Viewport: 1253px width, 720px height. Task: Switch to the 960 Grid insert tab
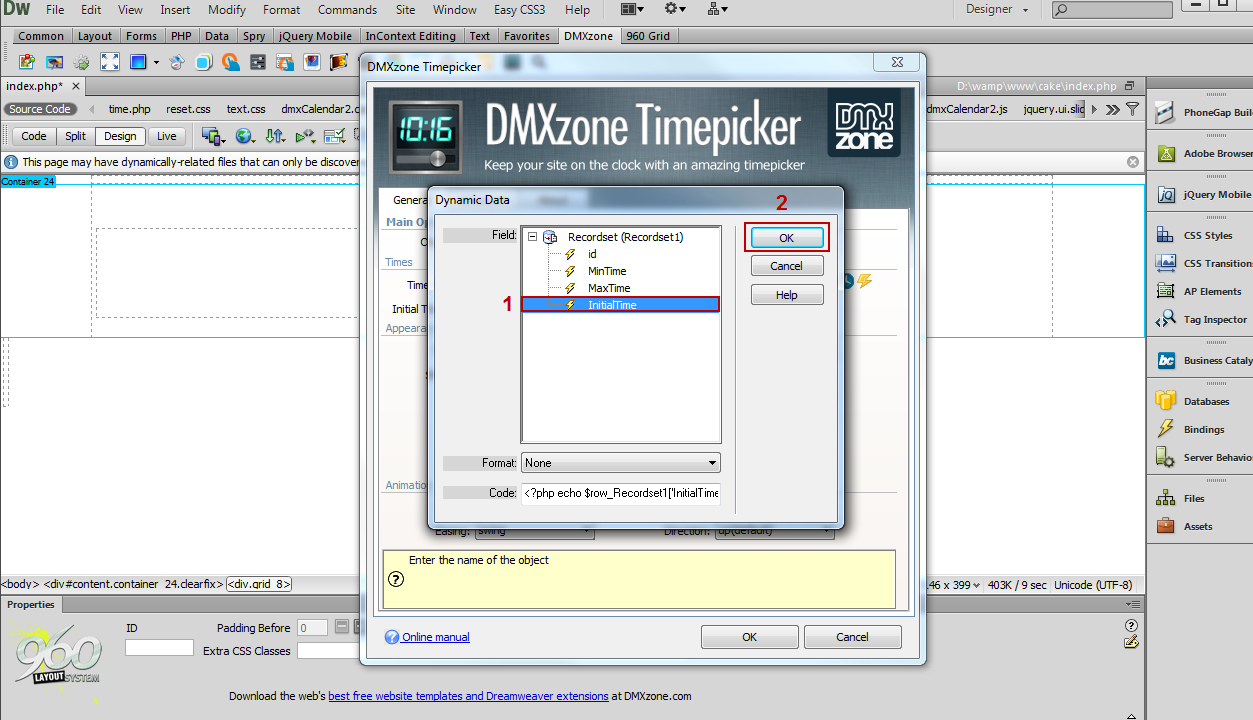click(648, 36)
